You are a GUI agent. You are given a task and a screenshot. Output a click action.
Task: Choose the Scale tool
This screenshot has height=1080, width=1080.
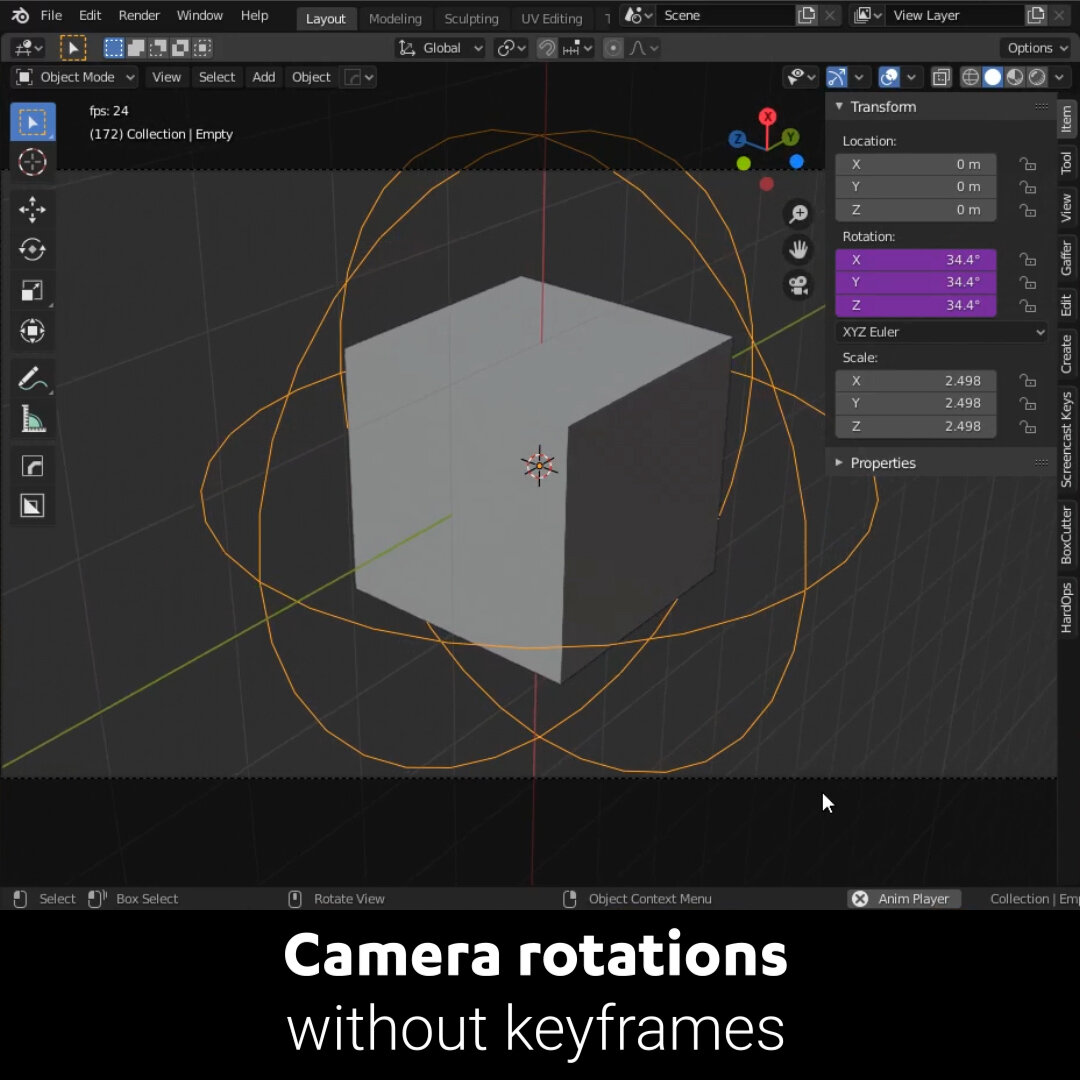32,290
